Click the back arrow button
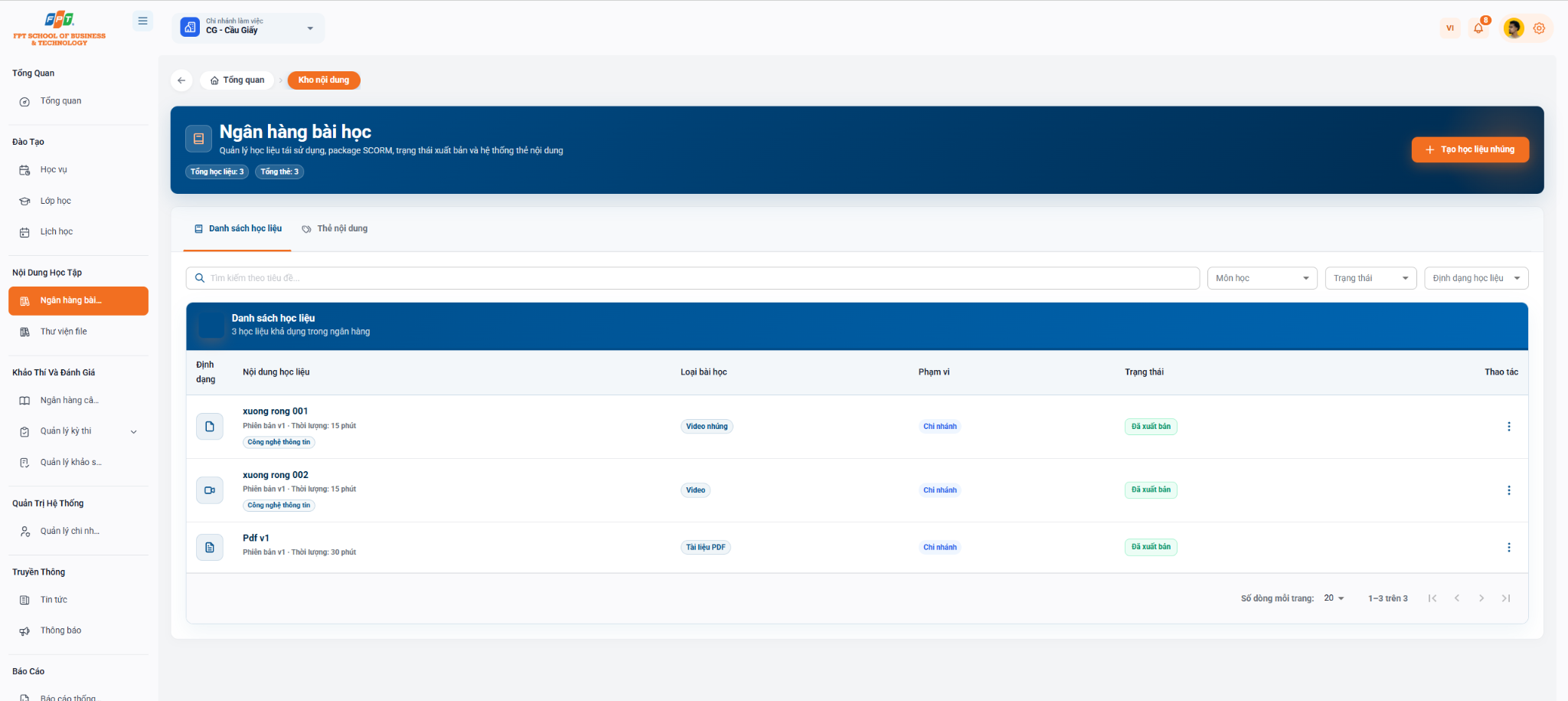The height and width of the screenshot is (701, 1568). (x=181, y=80)
